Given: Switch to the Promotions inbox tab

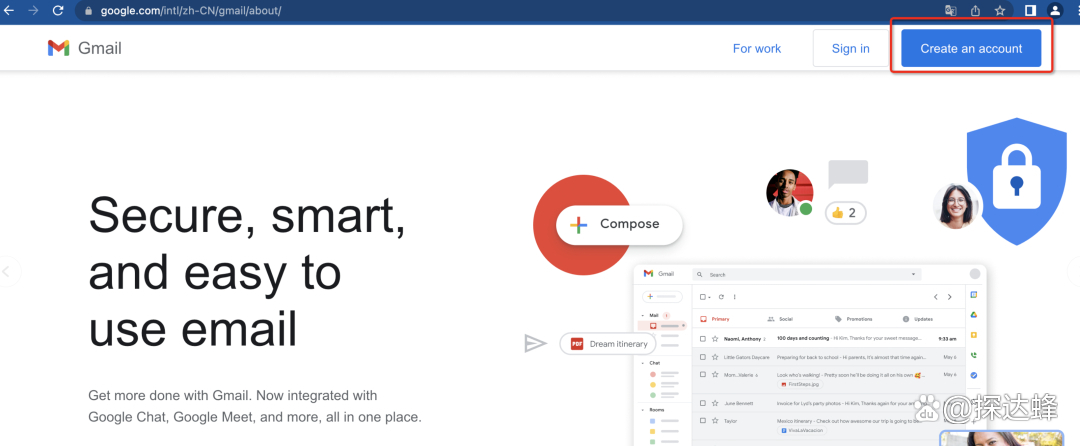Looking at the screenshot, I should pos(853,319).
